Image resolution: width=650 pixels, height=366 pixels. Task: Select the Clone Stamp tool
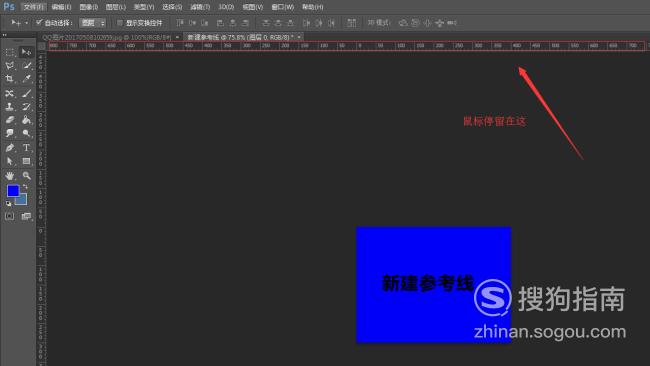[x=10, y=107]
